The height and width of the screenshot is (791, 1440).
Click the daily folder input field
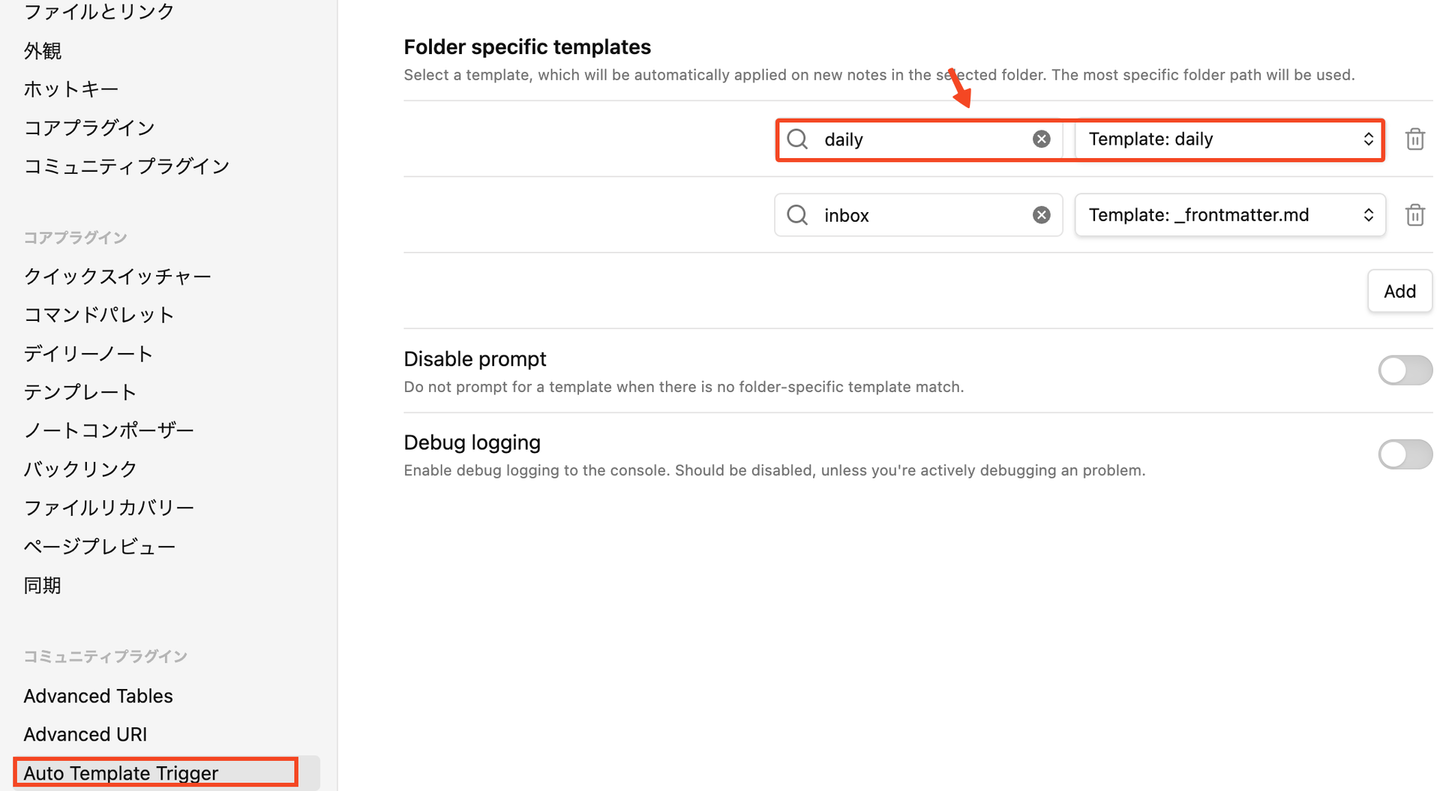click(x=920, y=139)
